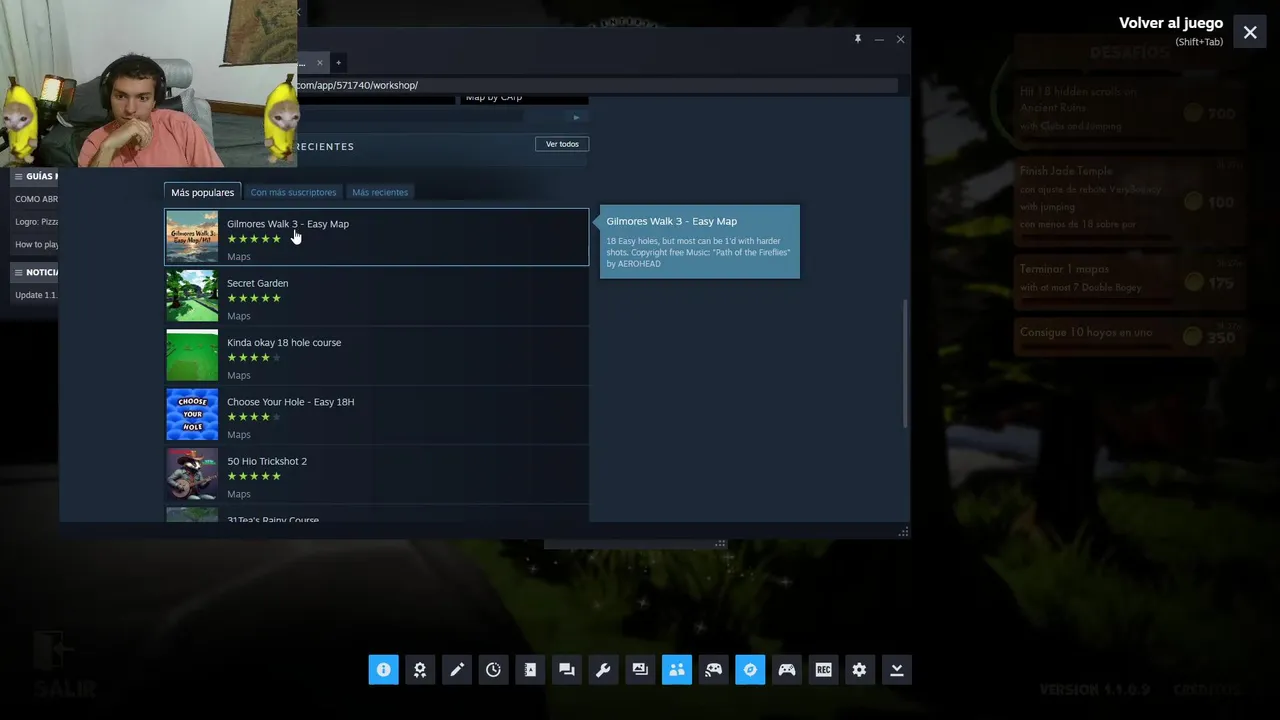
Task: Open the guides book icon
Action: point(530,670)
